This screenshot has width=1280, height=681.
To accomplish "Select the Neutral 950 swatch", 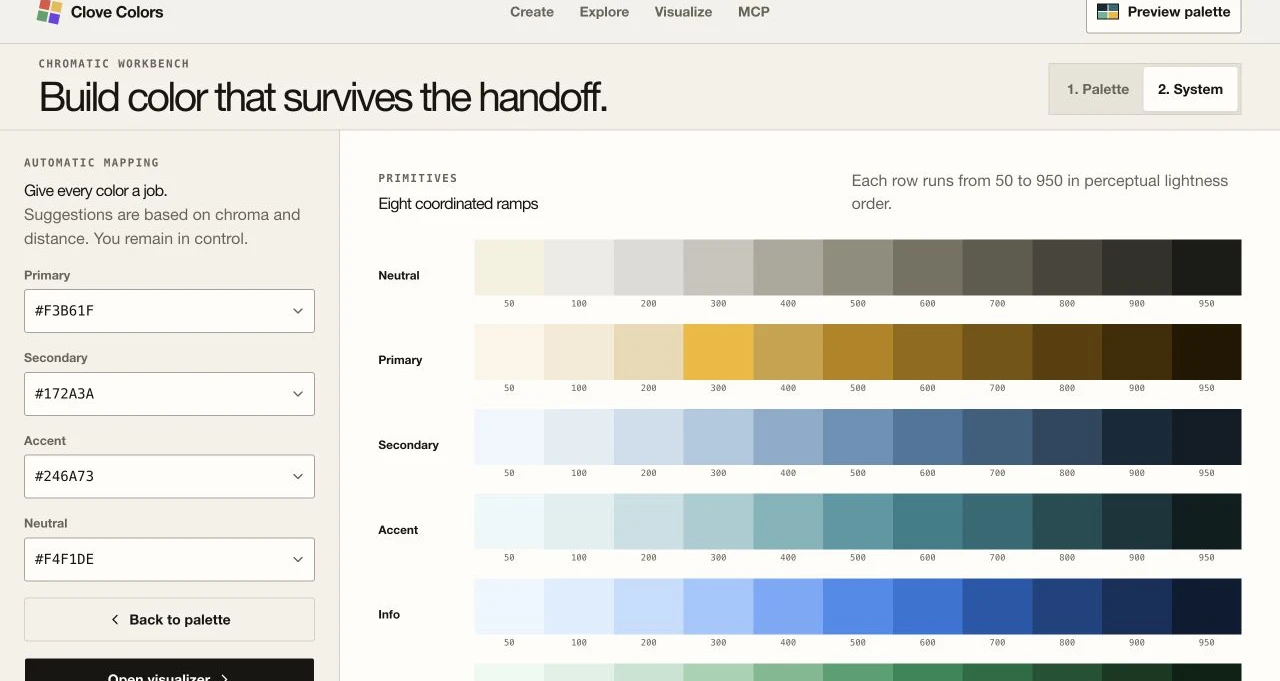I will tap(1207, 267).
